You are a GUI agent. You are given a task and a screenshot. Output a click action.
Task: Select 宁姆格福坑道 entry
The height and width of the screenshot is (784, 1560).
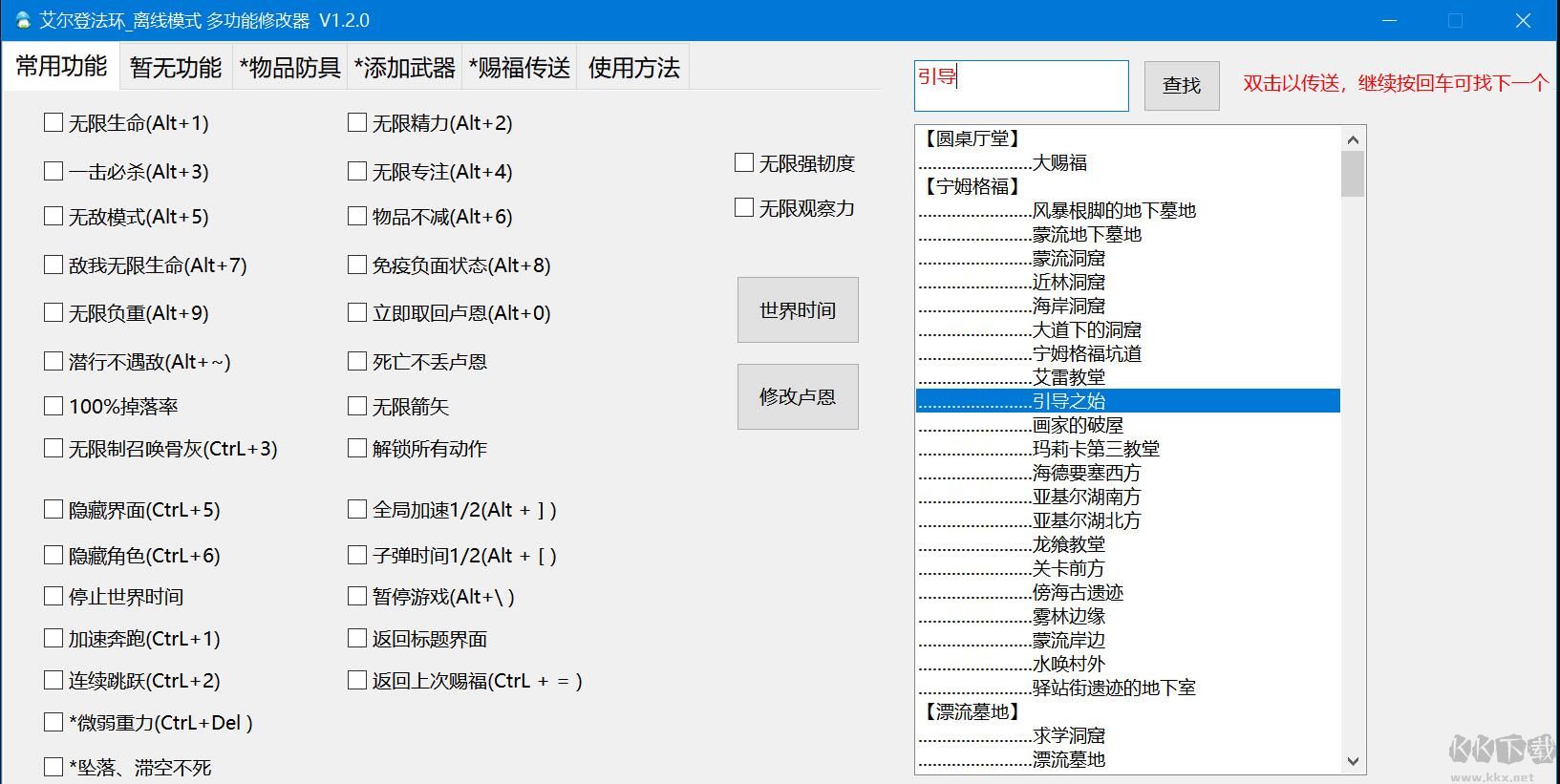[x=1128, y=353]
